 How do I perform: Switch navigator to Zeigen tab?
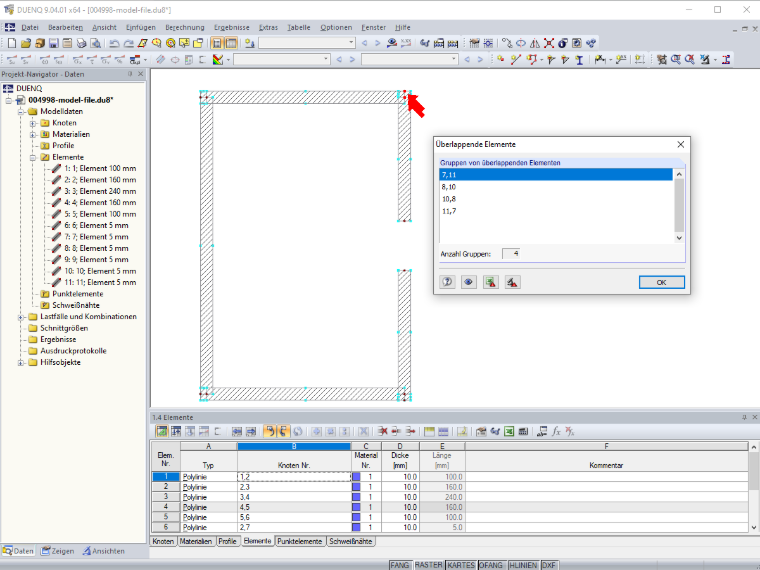point(58,551)
